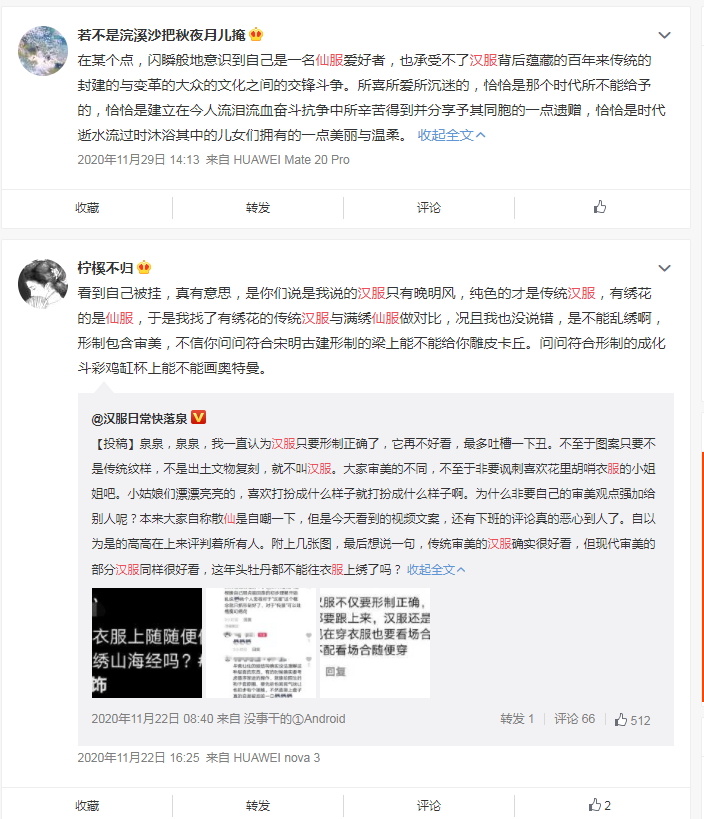704x819 pixels.
Task: Select 评论 under the first post
Action: (x=429, y=207)
